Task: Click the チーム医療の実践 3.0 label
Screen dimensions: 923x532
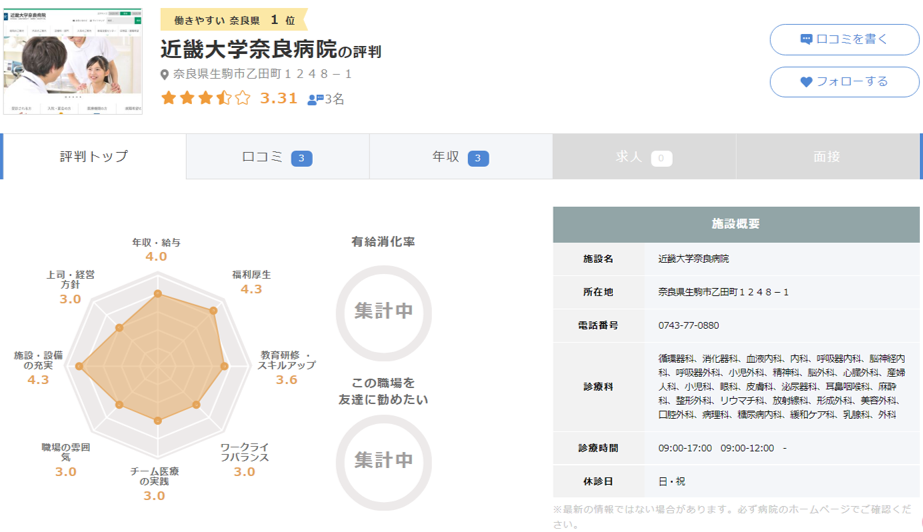Action: click(x=154, y=484)
